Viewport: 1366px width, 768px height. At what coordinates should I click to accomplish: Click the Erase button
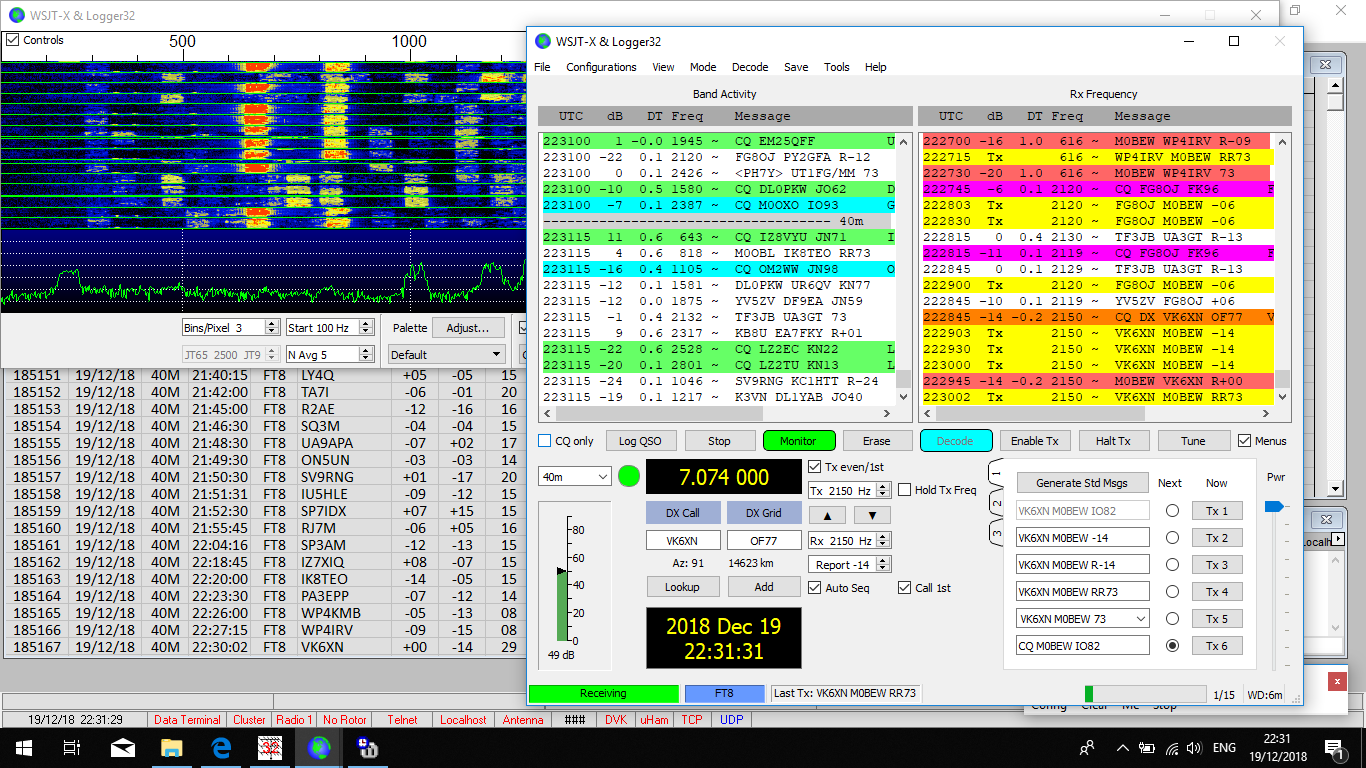click(x=877, y=441)
